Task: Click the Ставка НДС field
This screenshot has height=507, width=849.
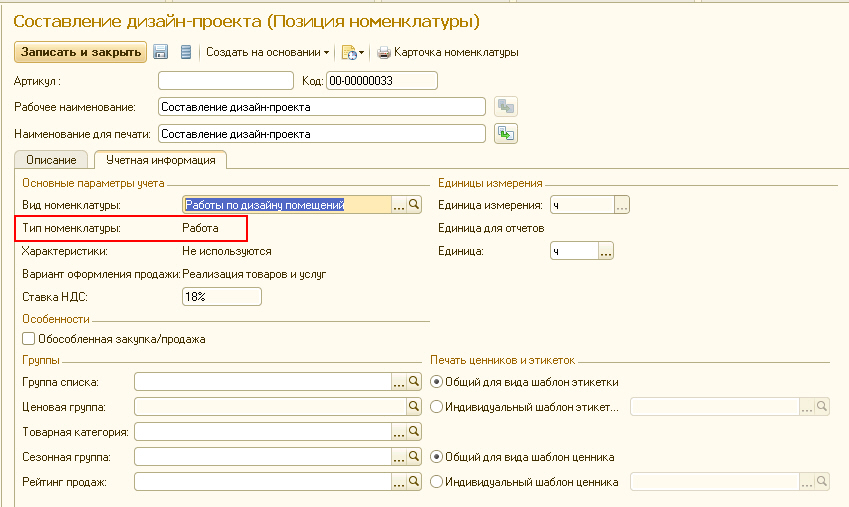Action: click(x=221, y=296)
